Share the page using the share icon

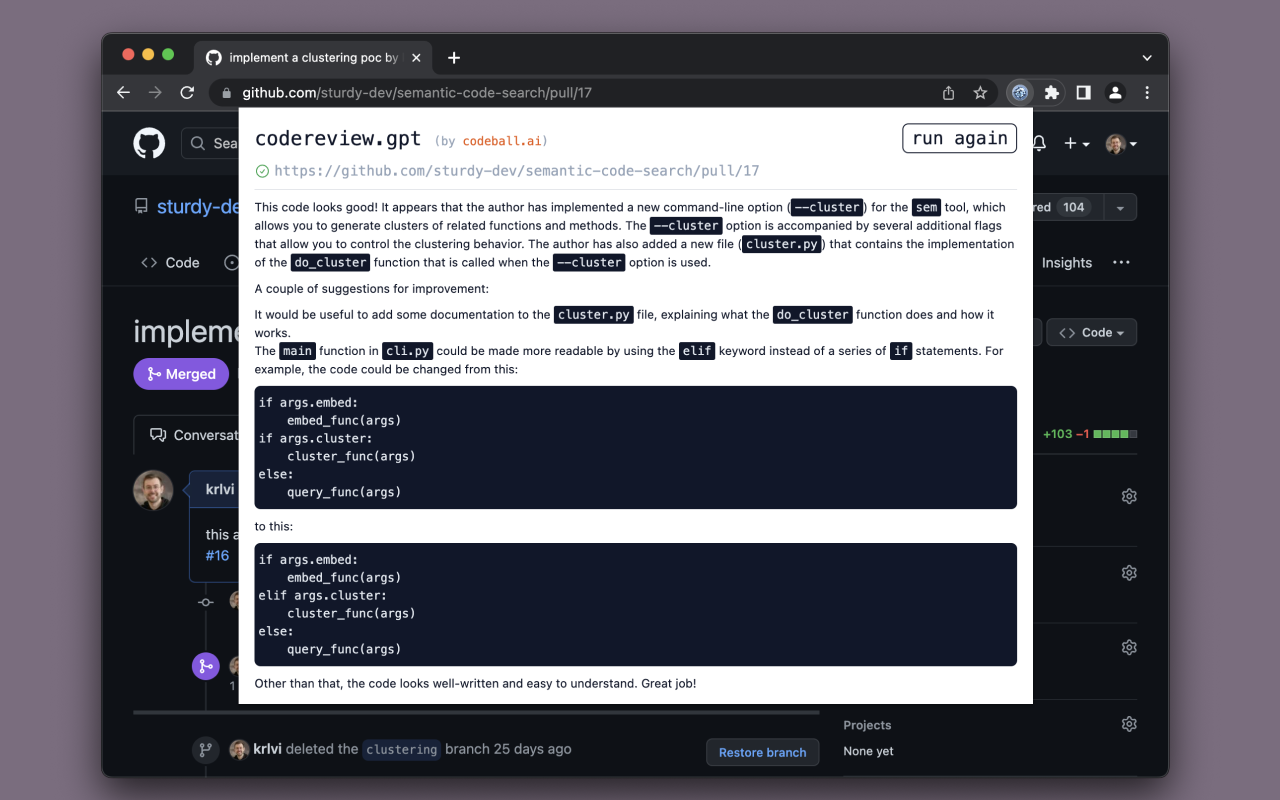click(x=947, y=92)
